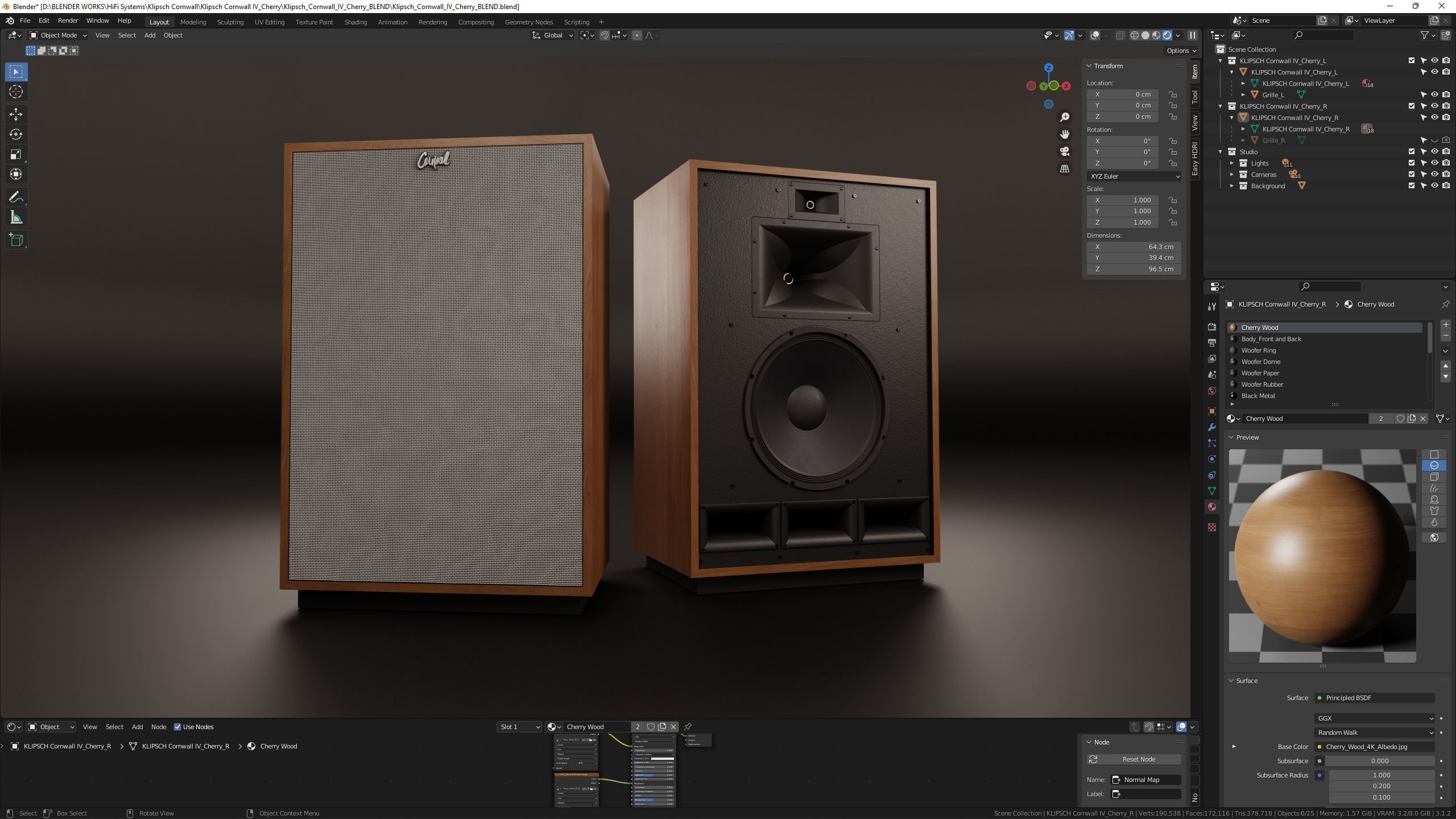Screen dimensions: 1456x819
Task: Open the Object Data properties tab
Action: click(x=1212, y=491)
